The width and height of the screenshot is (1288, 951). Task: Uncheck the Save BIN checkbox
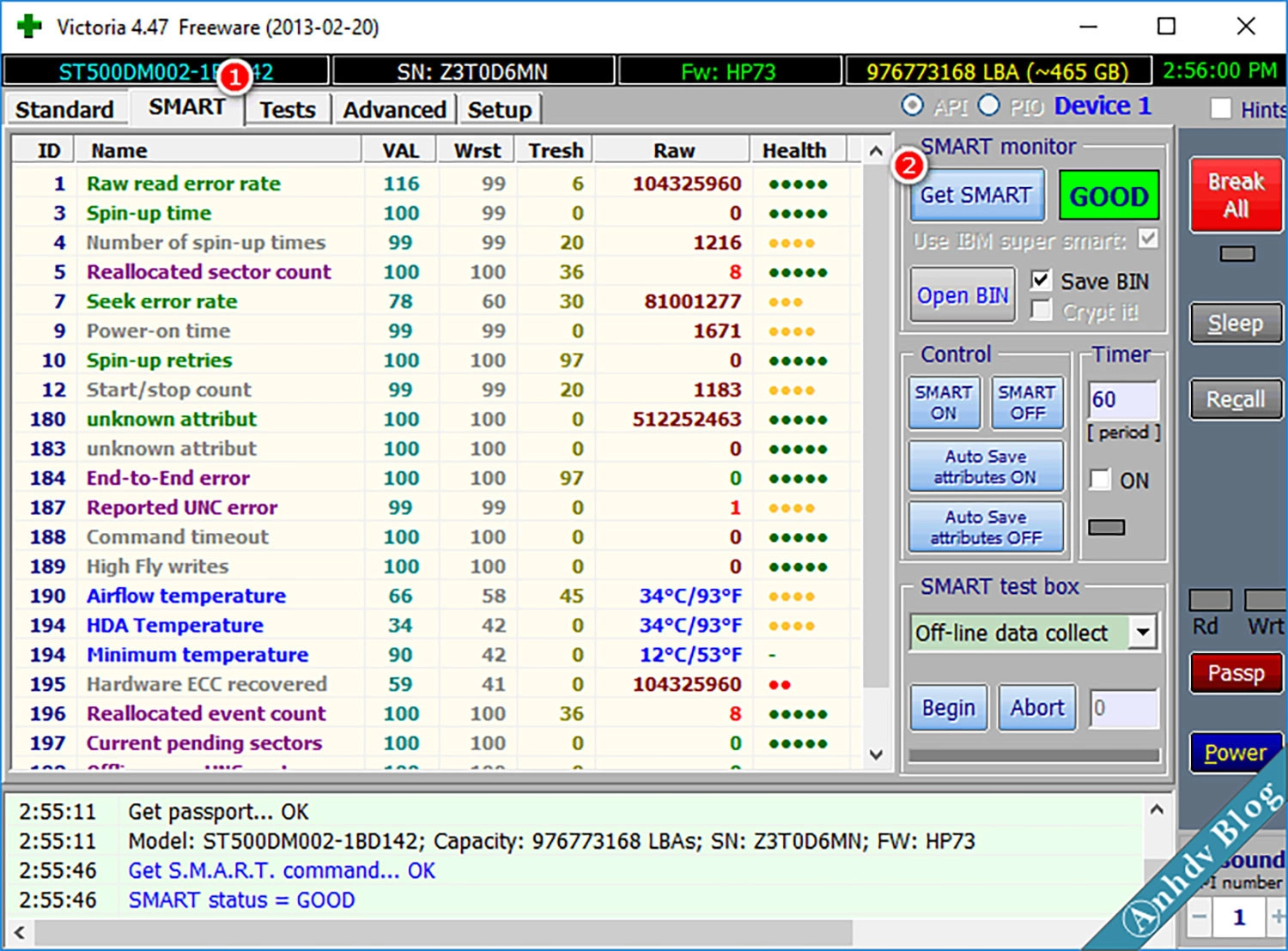pyautogui.click(x=1041, y=280)
